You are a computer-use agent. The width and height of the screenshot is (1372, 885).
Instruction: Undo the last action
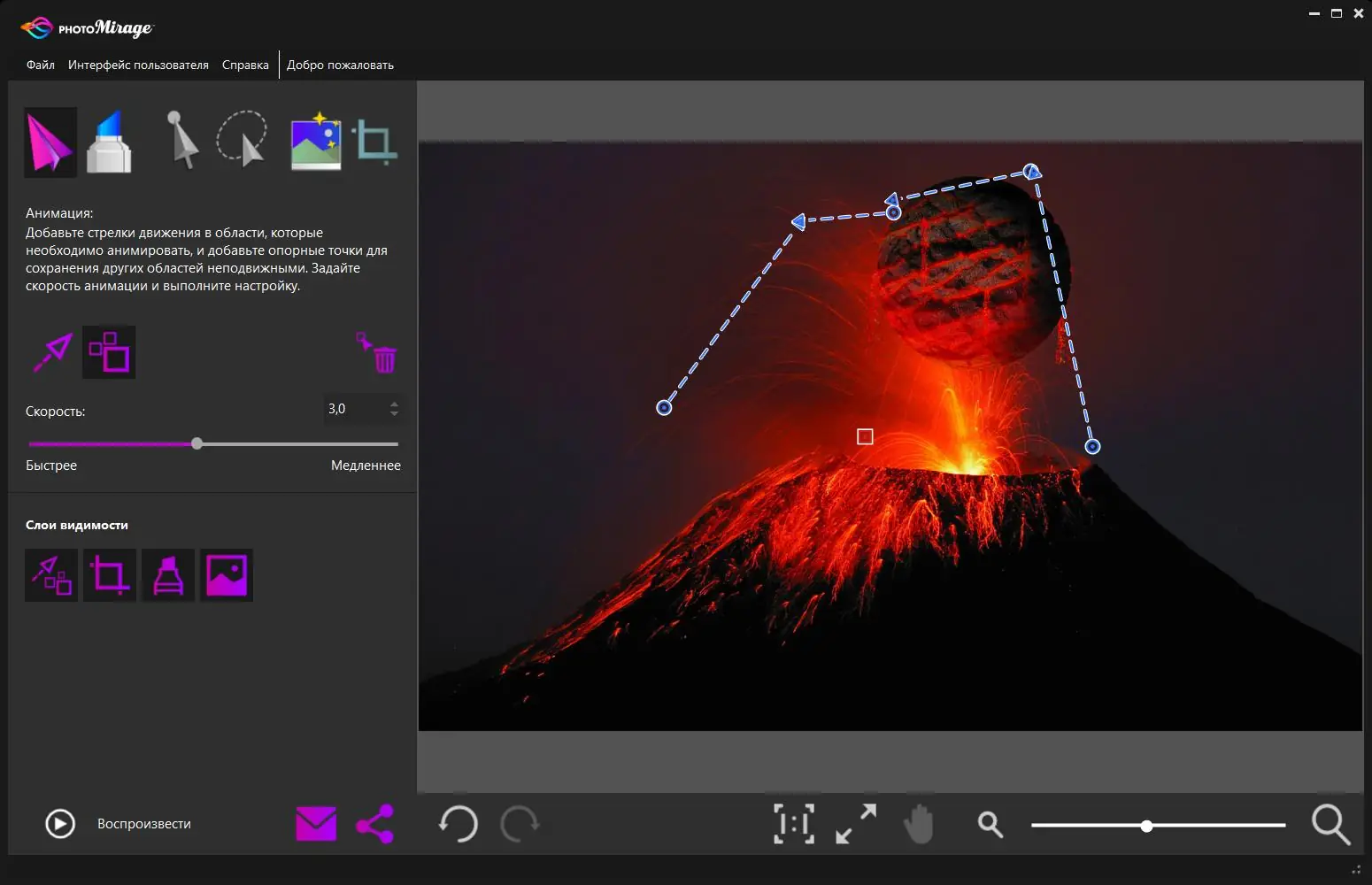coord(458,824)
